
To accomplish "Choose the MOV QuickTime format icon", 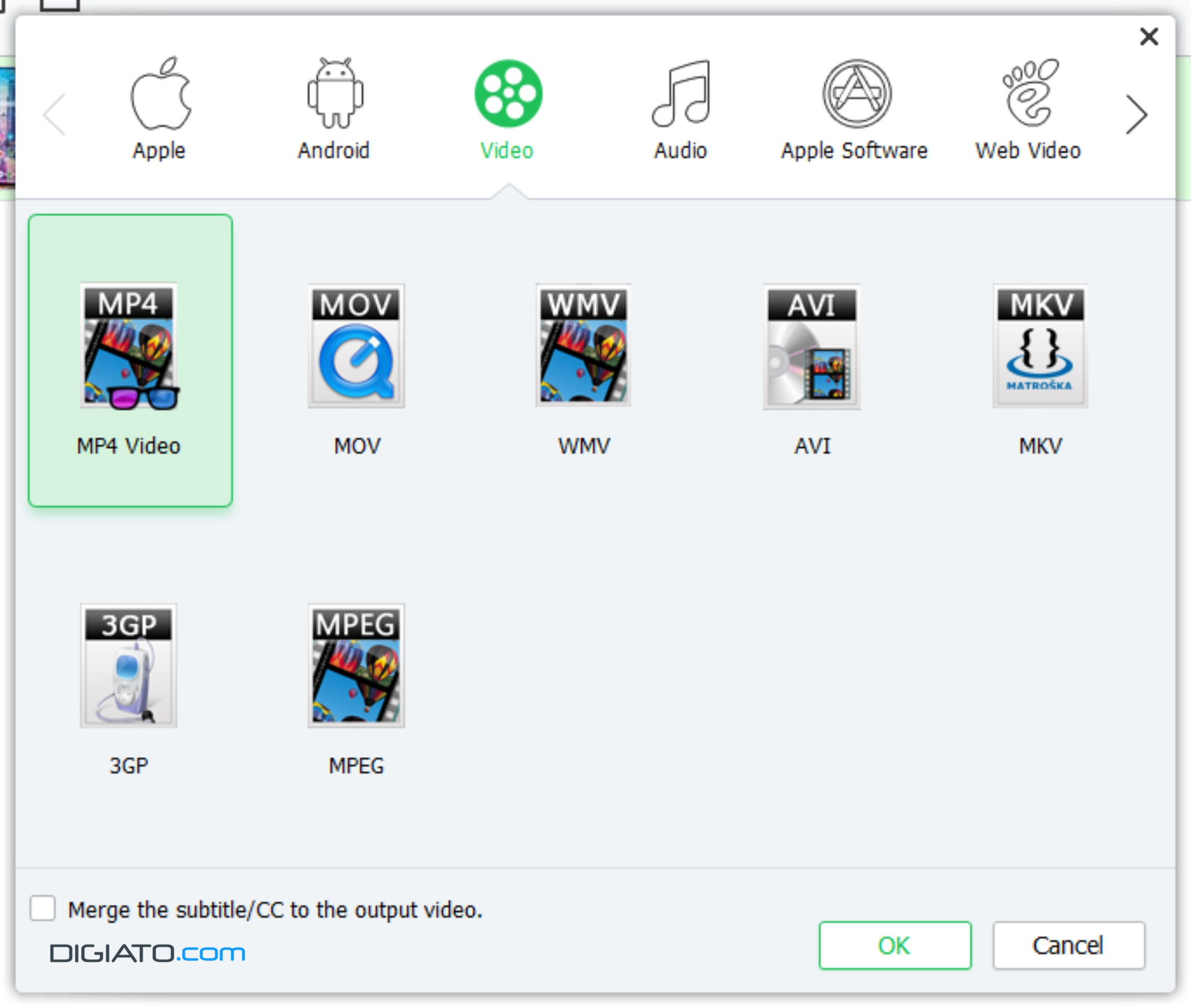I will 356,346.
